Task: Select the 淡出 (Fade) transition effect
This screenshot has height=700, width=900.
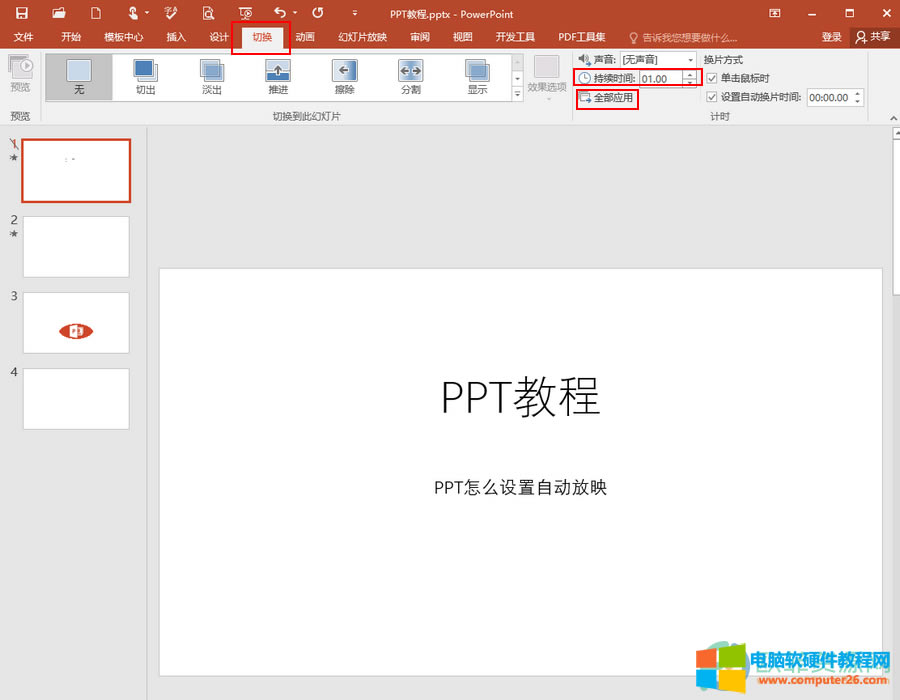Action: pyautogui.click(x=211, y=75)
